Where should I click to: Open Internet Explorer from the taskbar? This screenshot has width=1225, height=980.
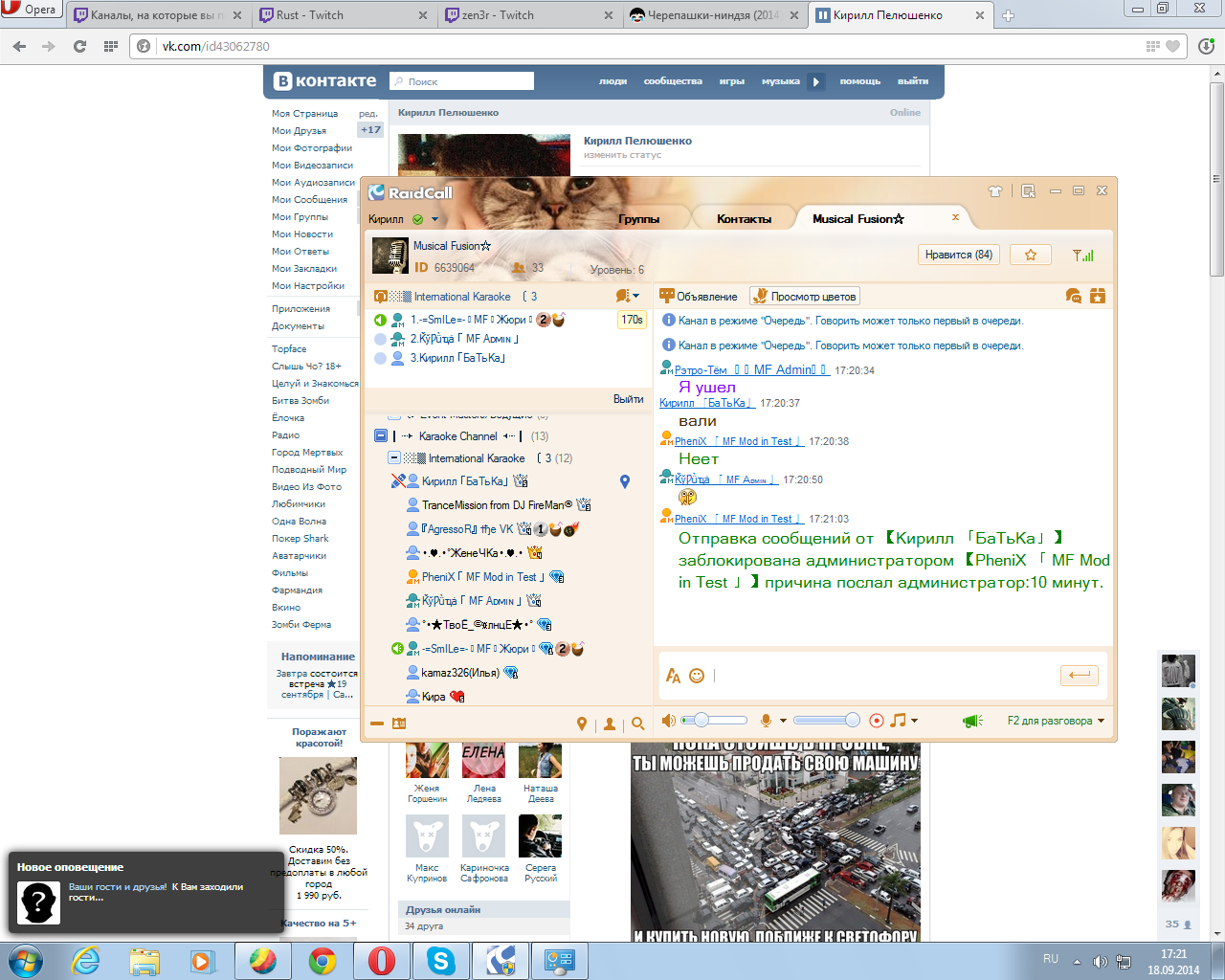[x=85, y=961]
